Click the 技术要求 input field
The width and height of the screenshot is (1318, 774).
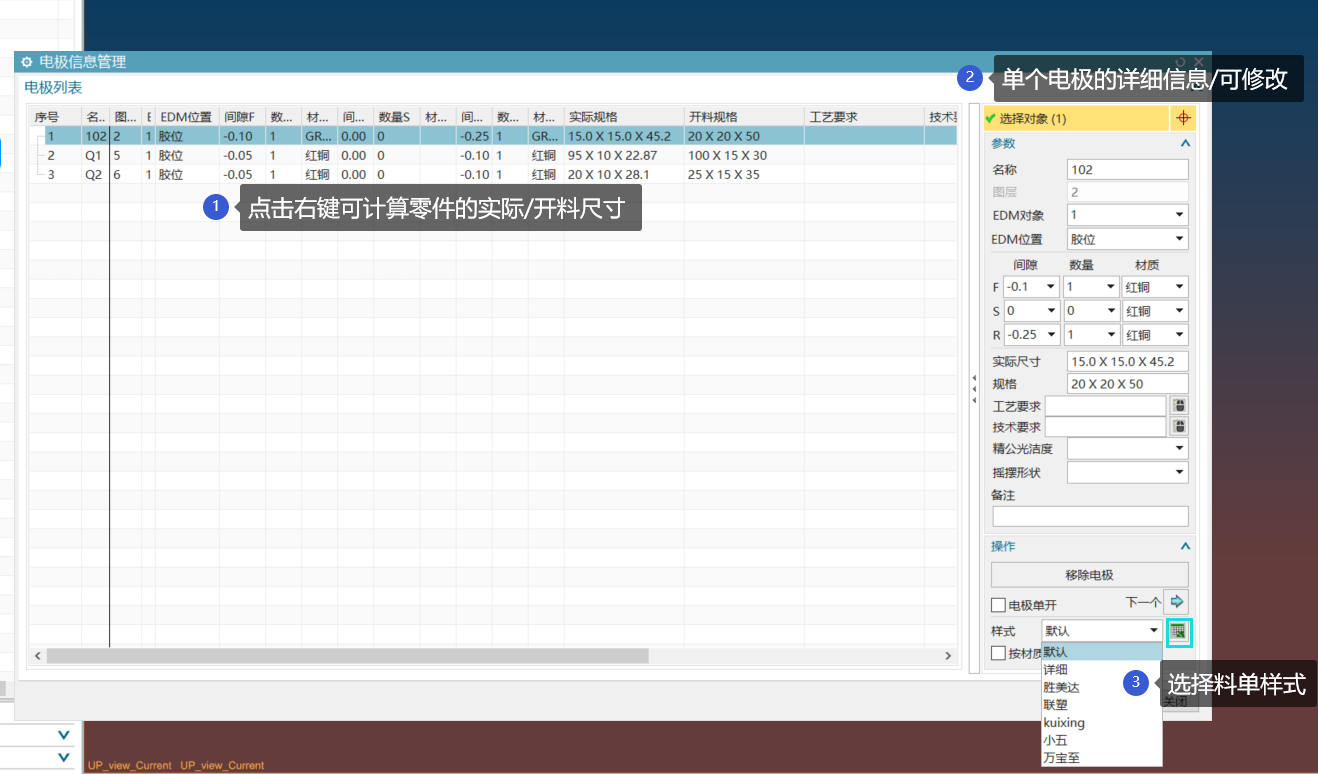[1106, 427]
